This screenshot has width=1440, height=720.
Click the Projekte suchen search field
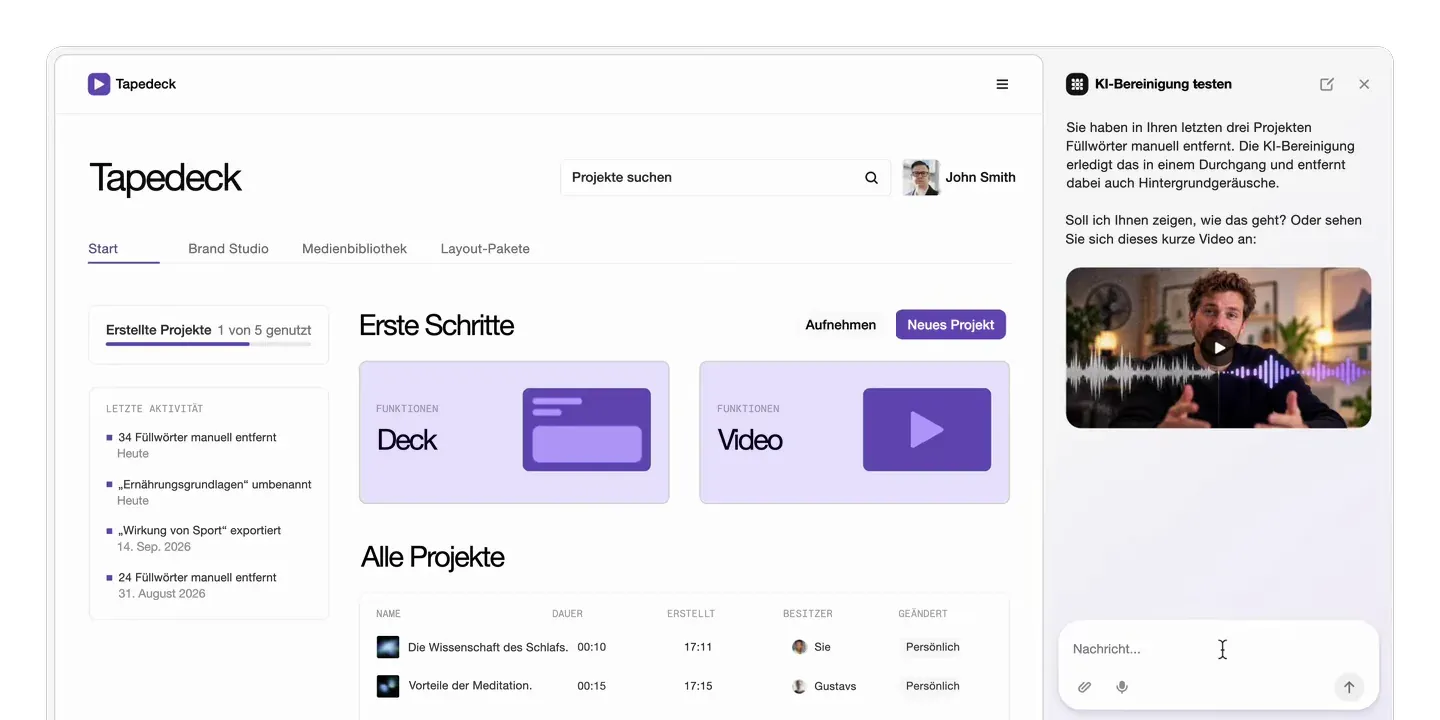point(725,178)
